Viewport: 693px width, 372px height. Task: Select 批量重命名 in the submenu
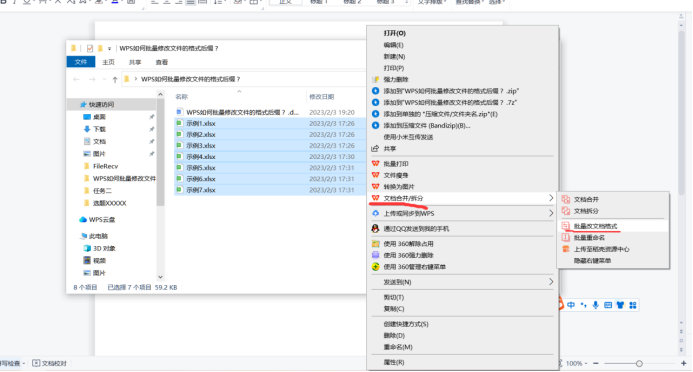tap(589, 238)
